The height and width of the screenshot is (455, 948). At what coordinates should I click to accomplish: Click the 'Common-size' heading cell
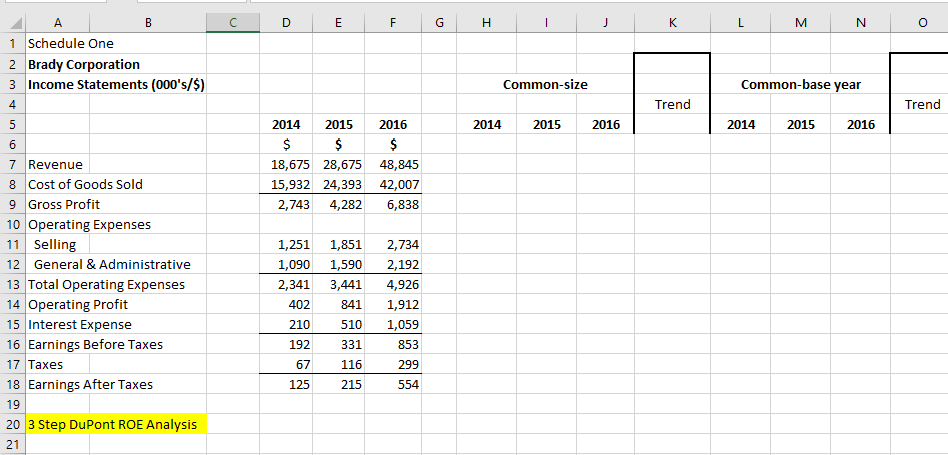click(x=545, y=85)
